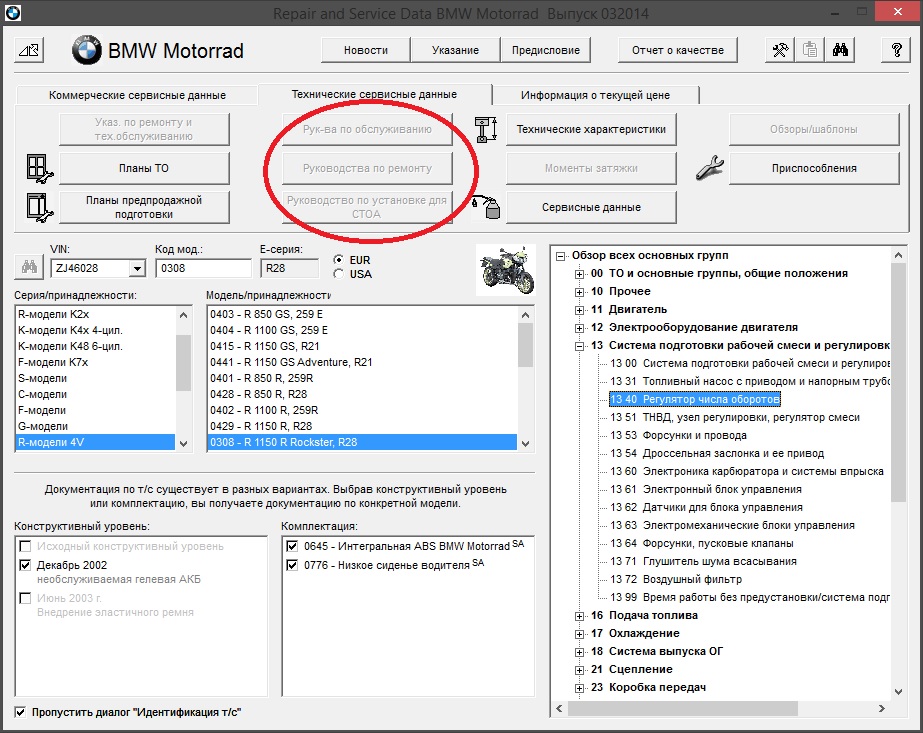
Task: Click the binoculars search icon in the top toolbar
Action: (x=840, y=50)
